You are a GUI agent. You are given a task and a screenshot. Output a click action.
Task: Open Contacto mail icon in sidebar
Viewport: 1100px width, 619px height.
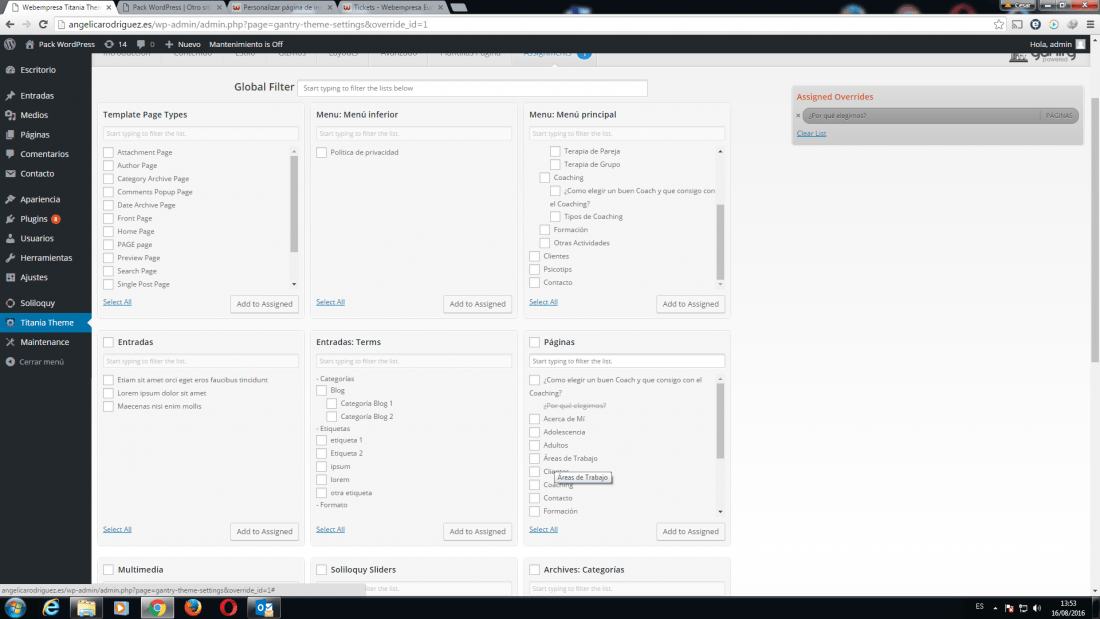(x=10, y=173)
